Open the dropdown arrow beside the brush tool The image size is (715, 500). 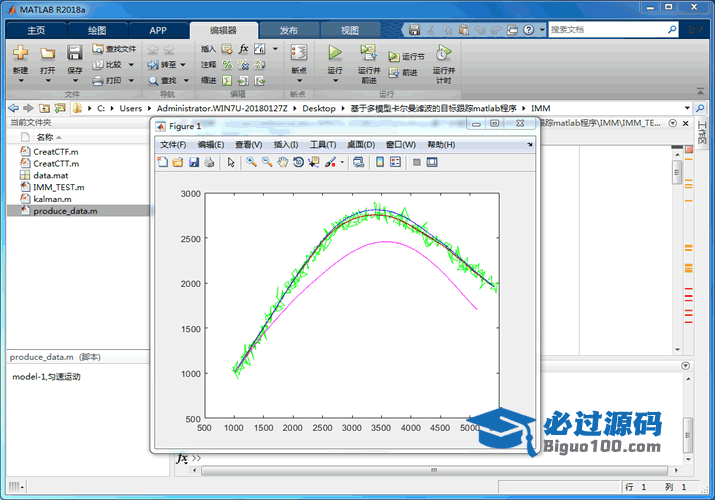[x=342, y=162]
